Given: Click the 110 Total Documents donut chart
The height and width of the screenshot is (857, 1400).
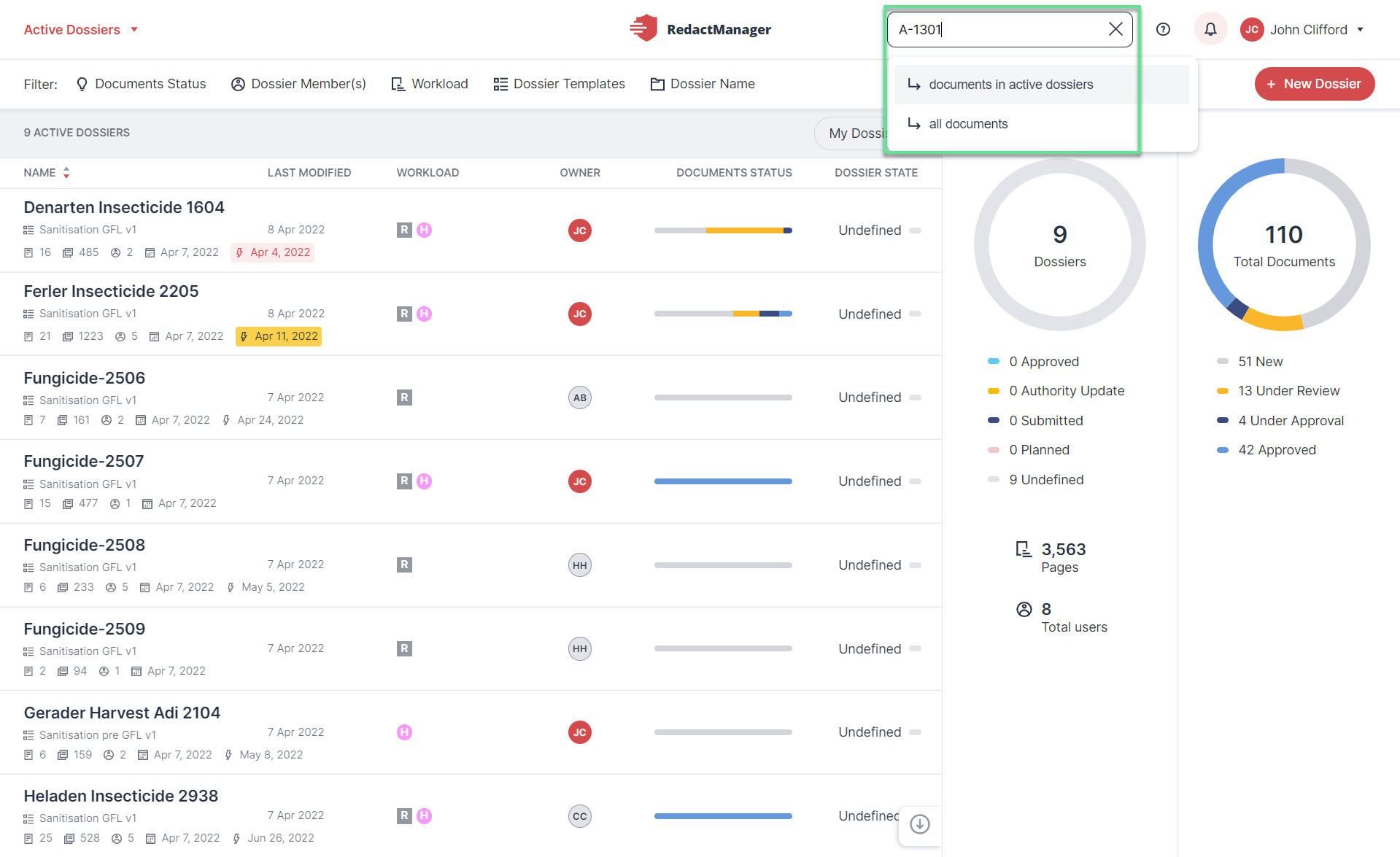Looking at the screenshot, I should pyautogui.click(x=1284, y=244).
